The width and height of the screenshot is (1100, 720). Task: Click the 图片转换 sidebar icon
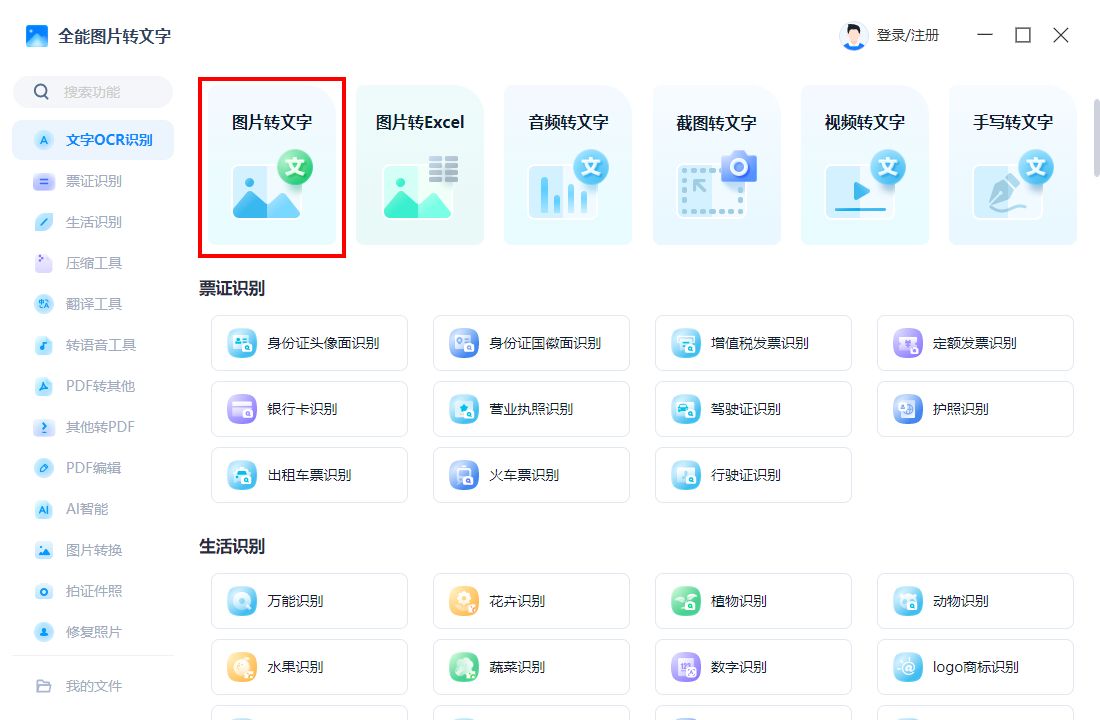point(43,549)
